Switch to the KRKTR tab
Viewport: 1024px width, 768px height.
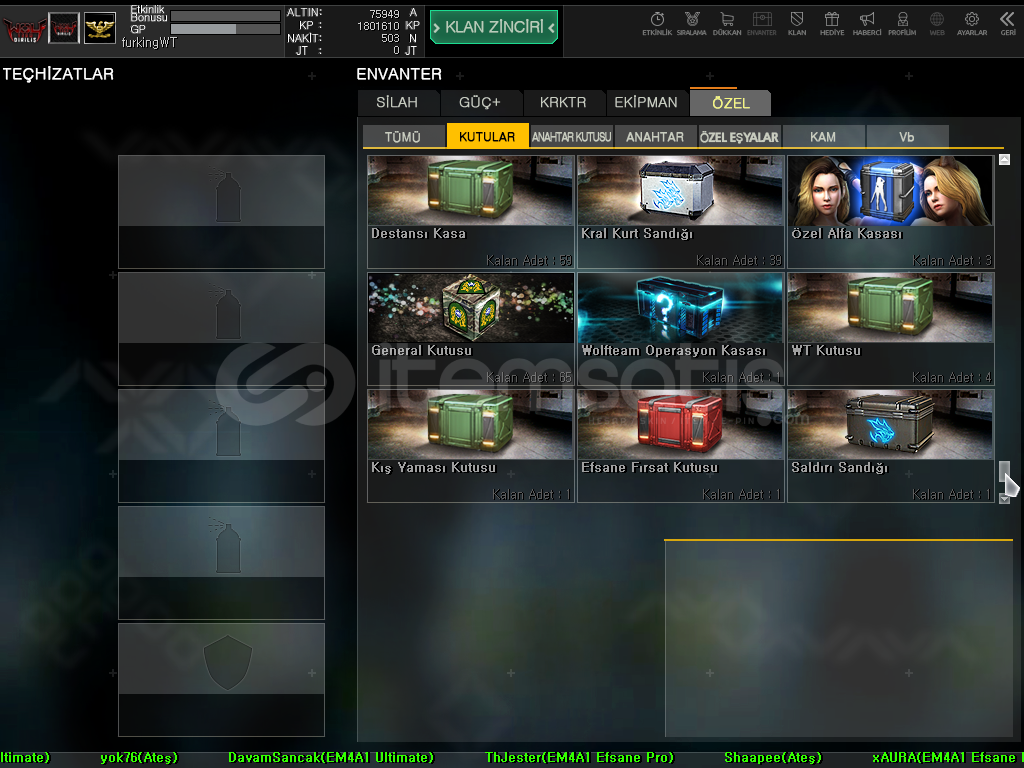tap(563, 103)
